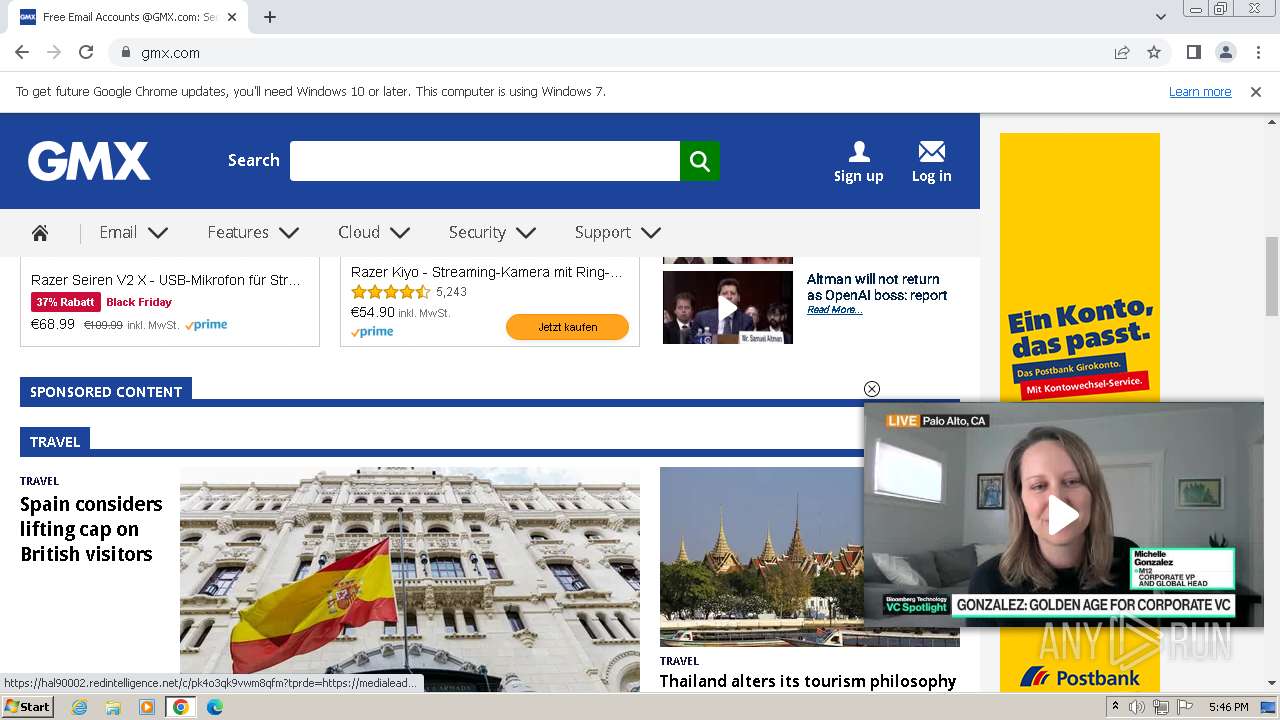Click the page vertical scrollbar thumb
The image size is (1280, 720).
1272,277
